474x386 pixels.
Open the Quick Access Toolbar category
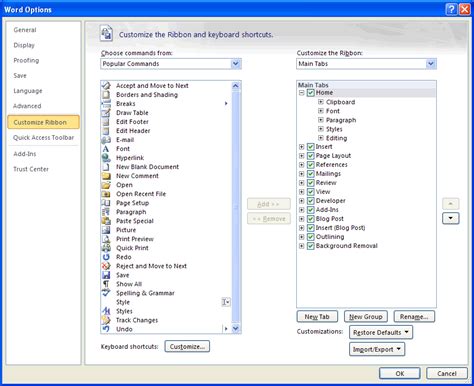43,137
